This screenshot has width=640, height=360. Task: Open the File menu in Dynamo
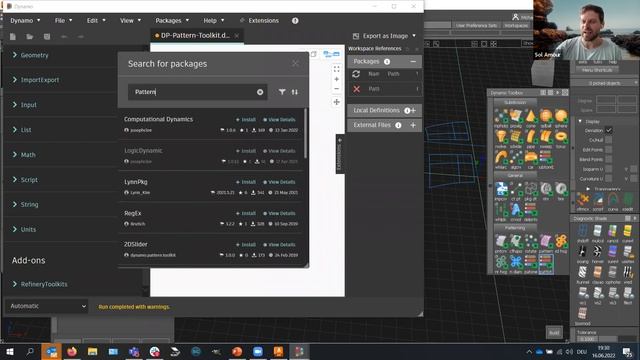(x=63, y=20)
